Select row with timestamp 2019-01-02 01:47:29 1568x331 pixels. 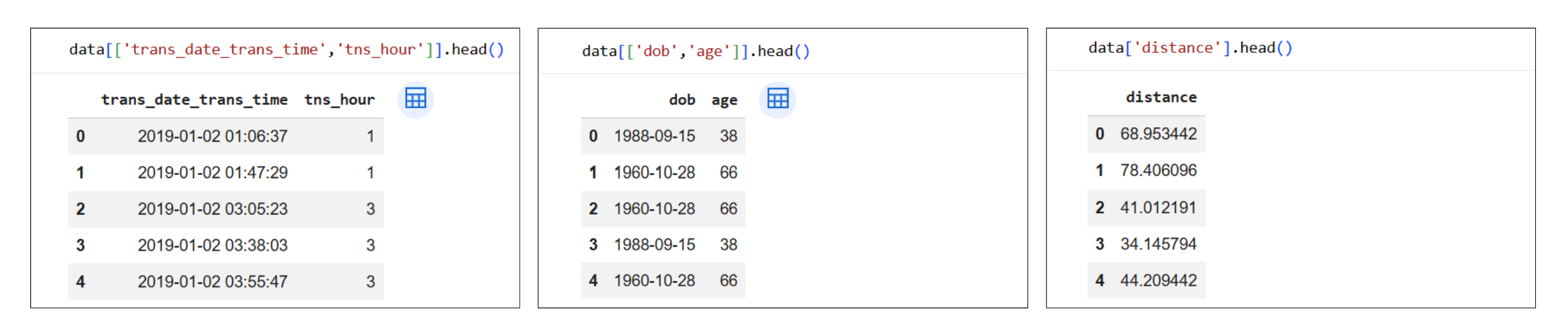coord(226,173)
